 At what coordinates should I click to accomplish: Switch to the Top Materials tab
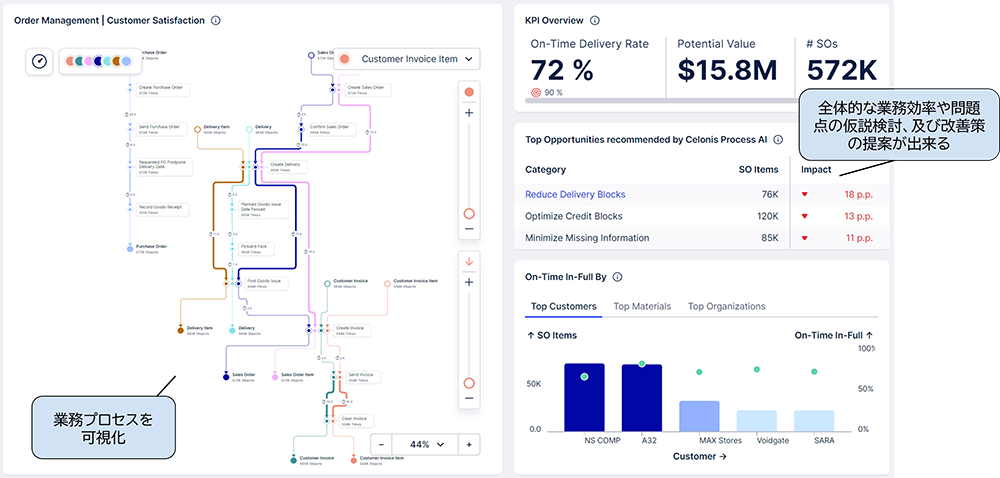(642, 306)
